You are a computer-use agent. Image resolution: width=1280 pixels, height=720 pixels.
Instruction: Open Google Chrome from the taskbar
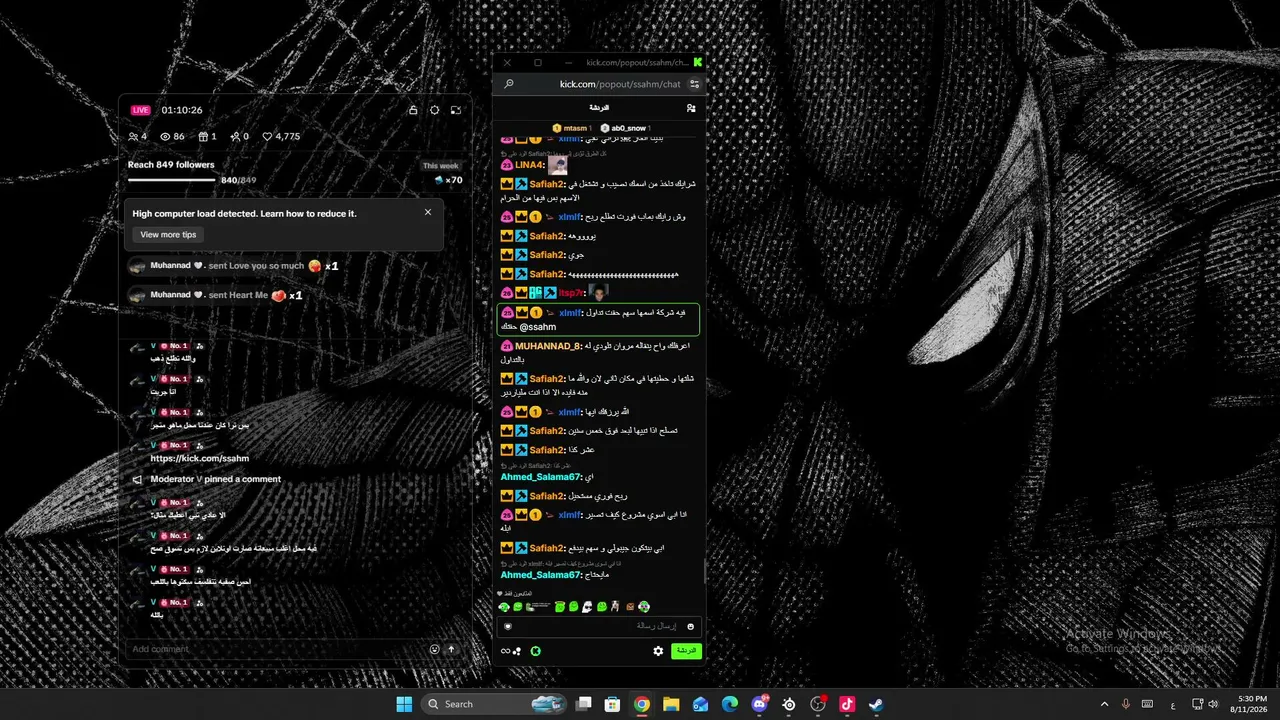pyautogui.click(x=642, y=704)
